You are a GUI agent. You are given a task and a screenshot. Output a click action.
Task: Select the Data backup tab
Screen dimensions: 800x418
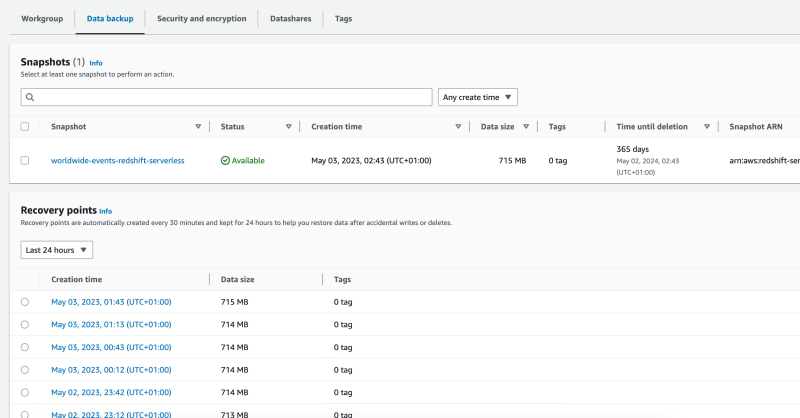click(x=110, y=18)
